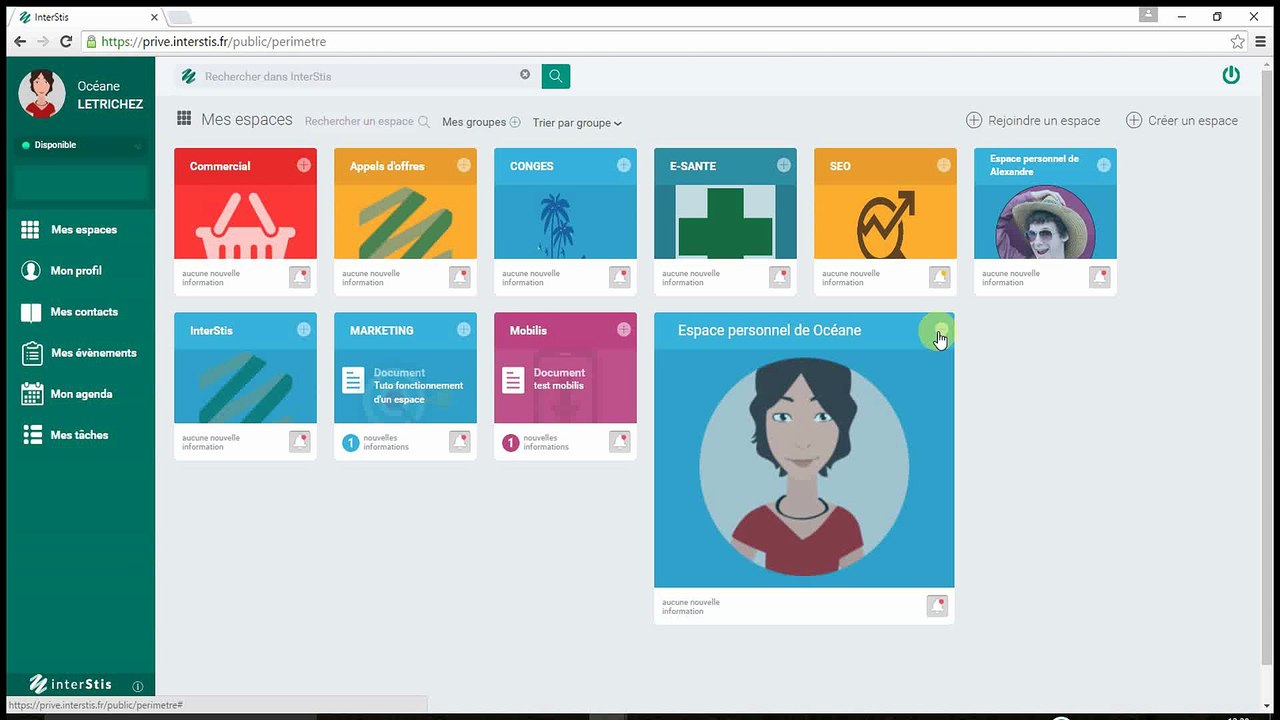
Task: Open the Commercial basket thumbnail
Action: point(245,221)
